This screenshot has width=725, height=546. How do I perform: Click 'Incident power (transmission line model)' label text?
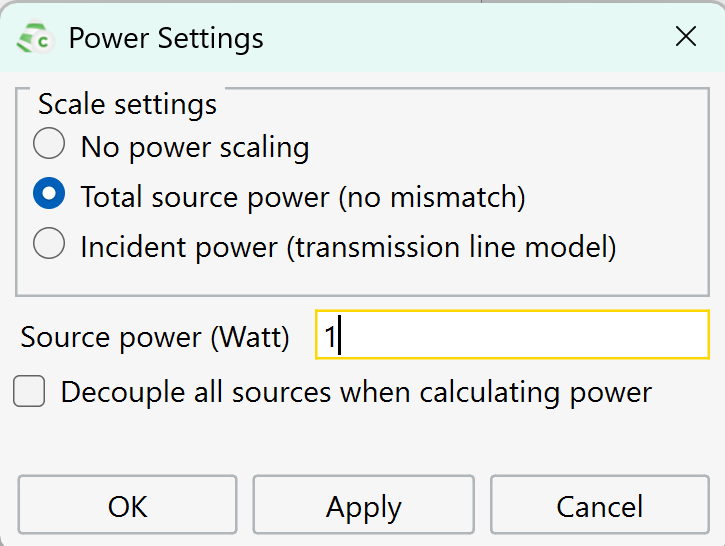349,247
